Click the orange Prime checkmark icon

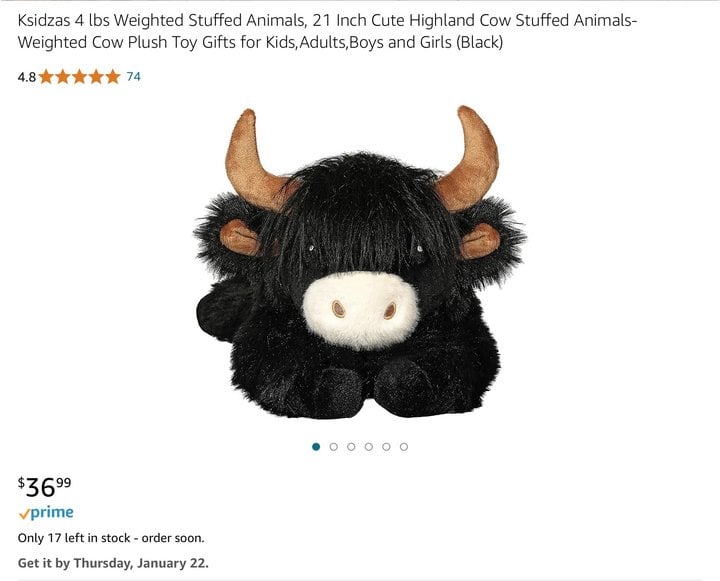(x=24, y=514)
